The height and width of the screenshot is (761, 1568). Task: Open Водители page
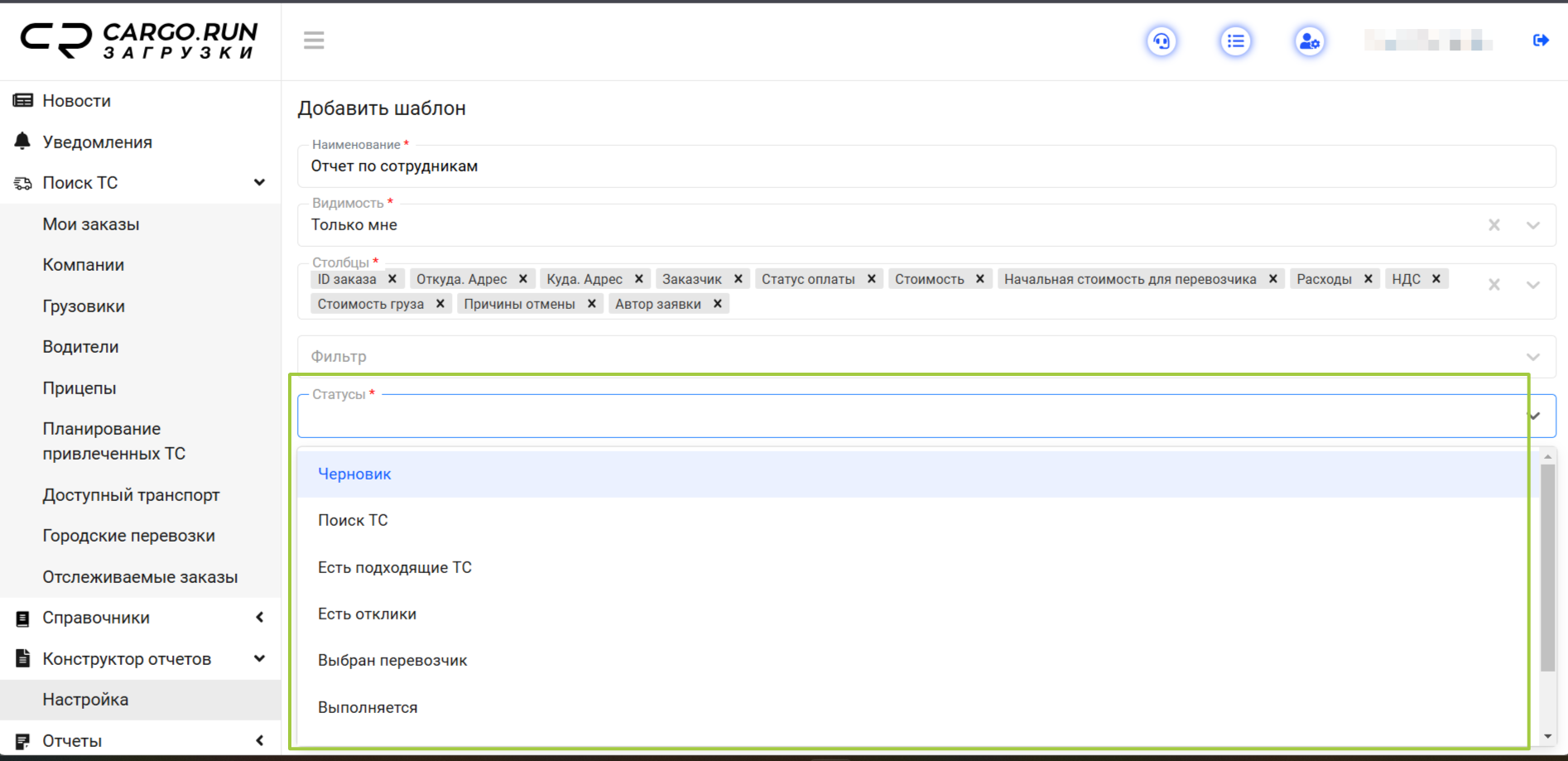tap(80, 347)
